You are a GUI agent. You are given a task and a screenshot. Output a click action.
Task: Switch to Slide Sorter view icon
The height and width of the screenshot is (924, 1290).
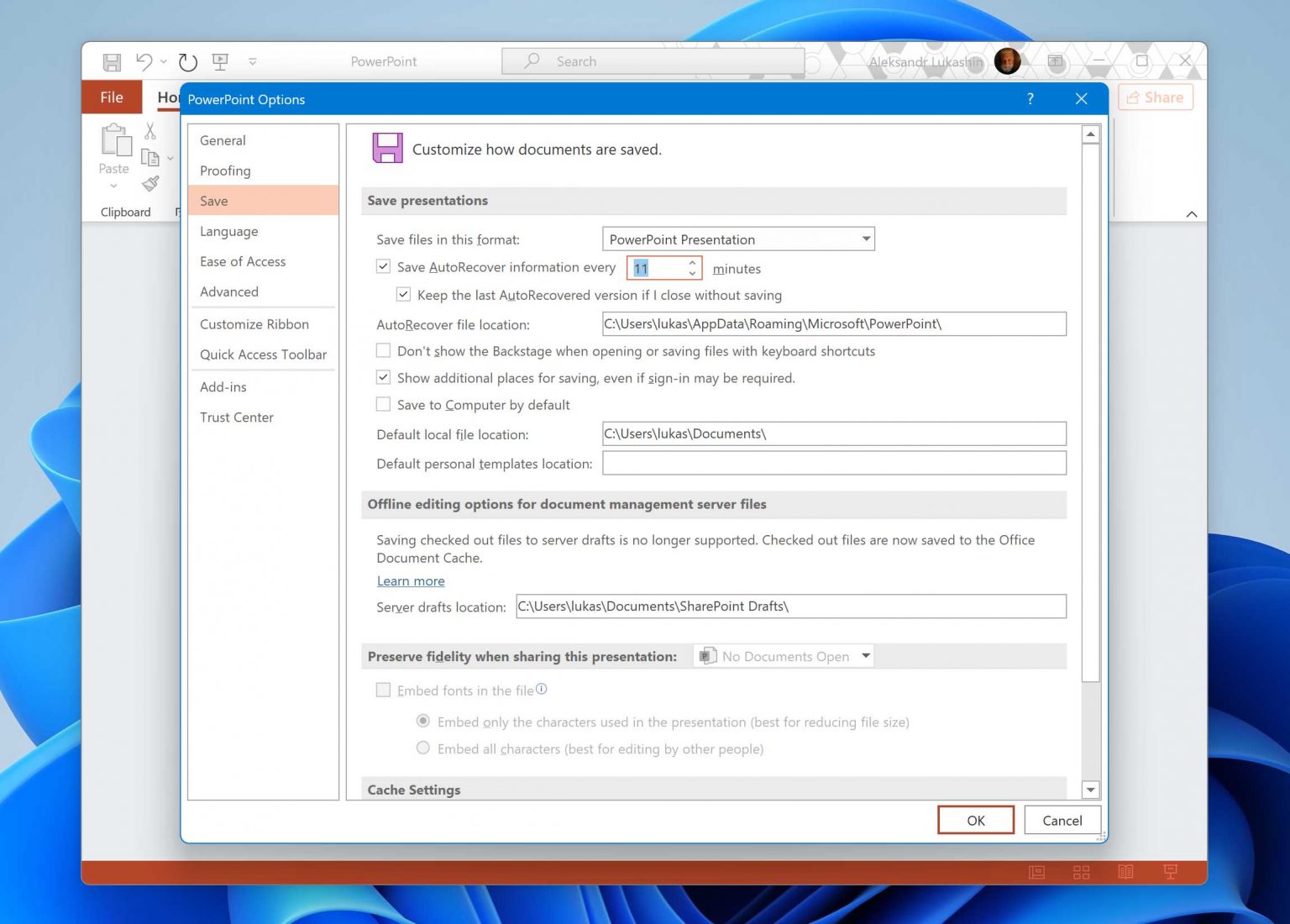point(1081,872)
